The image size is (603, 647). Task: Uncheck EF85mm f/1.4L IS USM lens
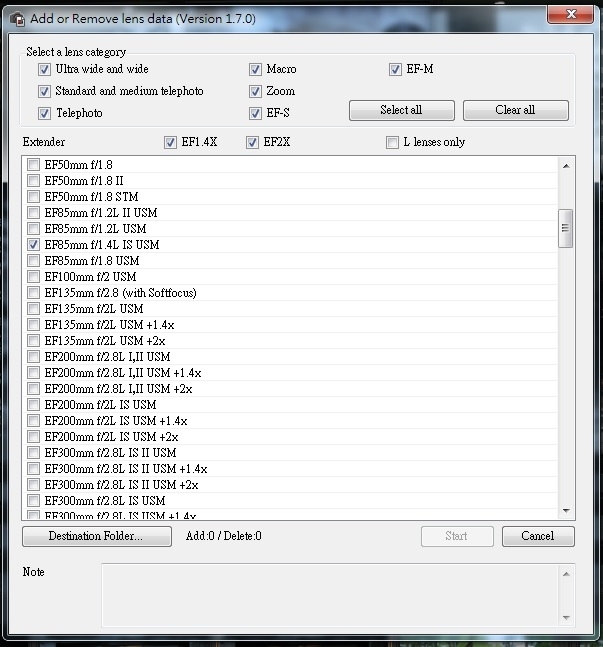[x=33, y=245]
